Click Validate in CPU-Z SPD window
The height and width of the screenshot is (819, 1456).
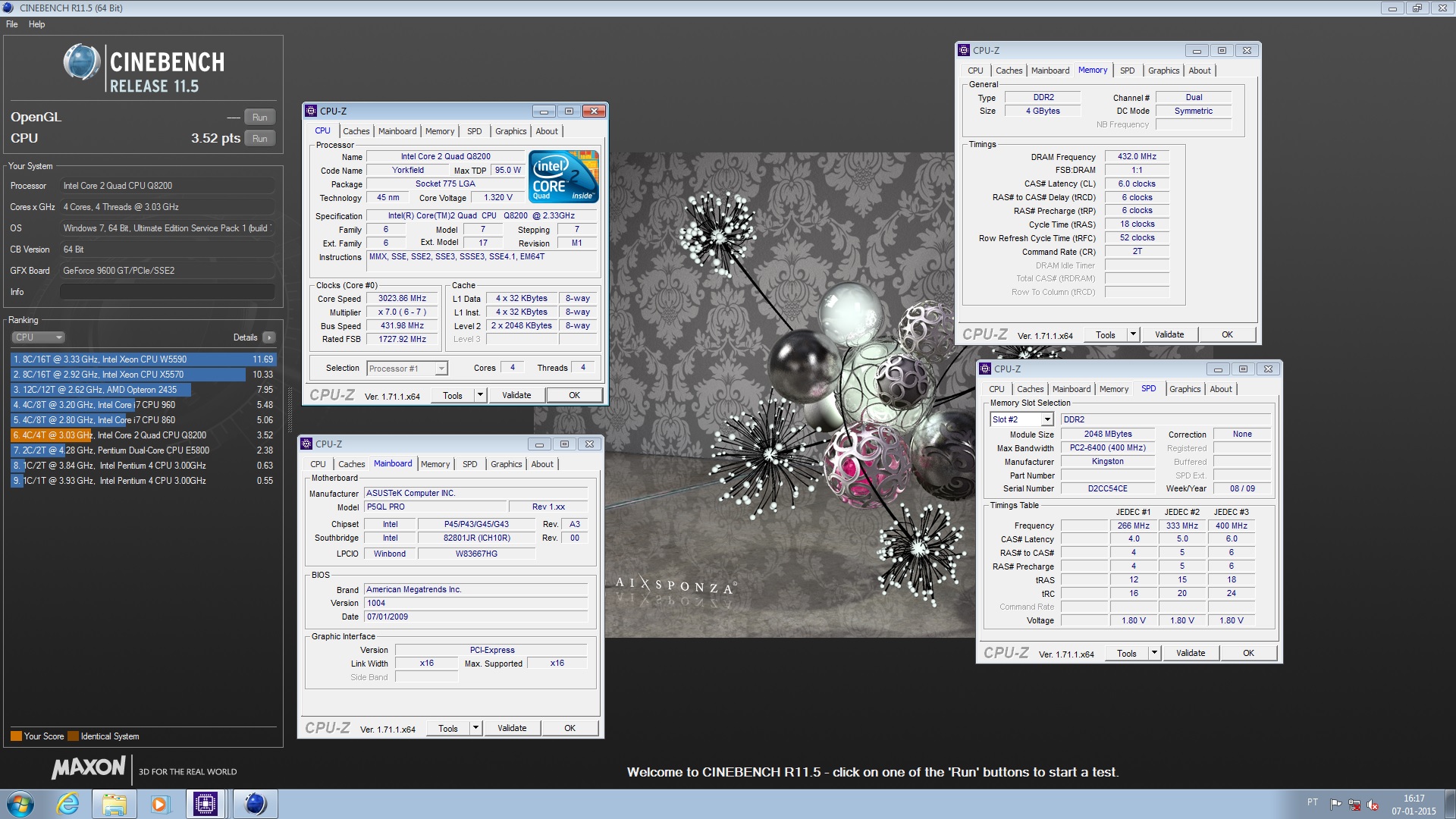coord(1191,653)
